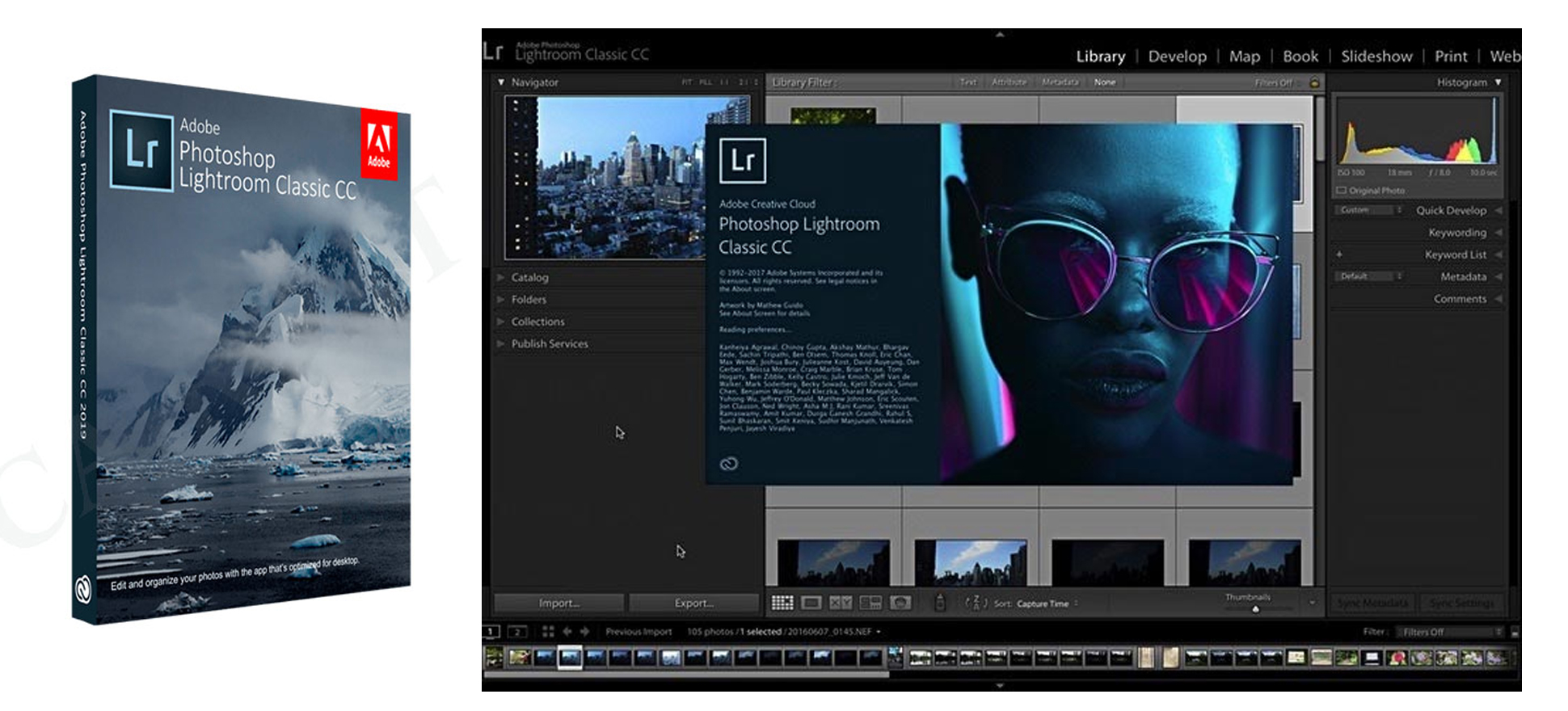Viewport: 1568px width, 711px height.
Task: Click the Sync Settings button
Action: click(x=1461, y=603)
